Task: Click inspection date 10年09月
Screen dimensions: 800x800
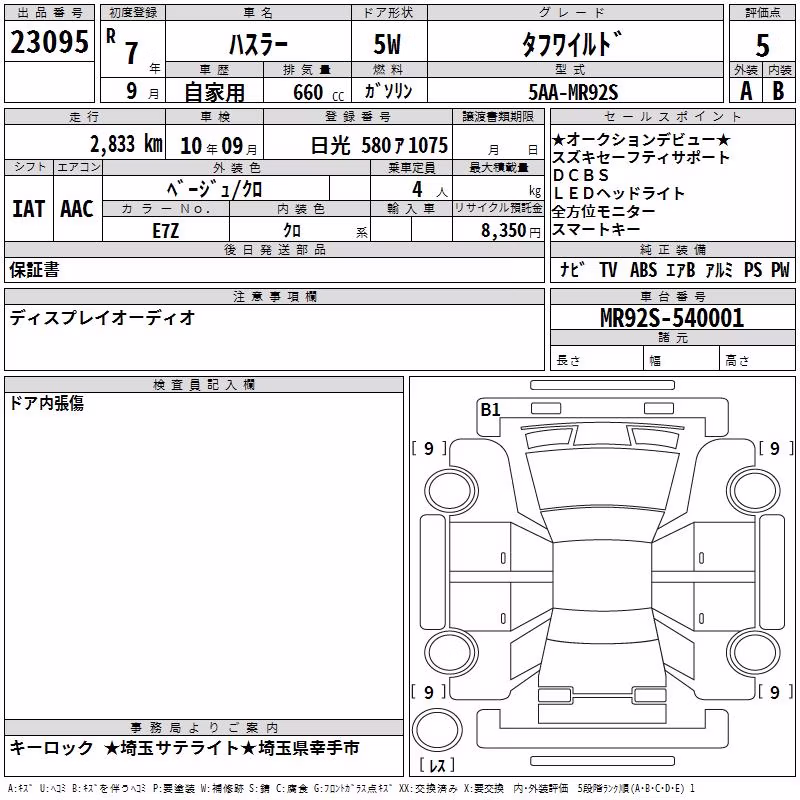Action: tap(218, 146)
